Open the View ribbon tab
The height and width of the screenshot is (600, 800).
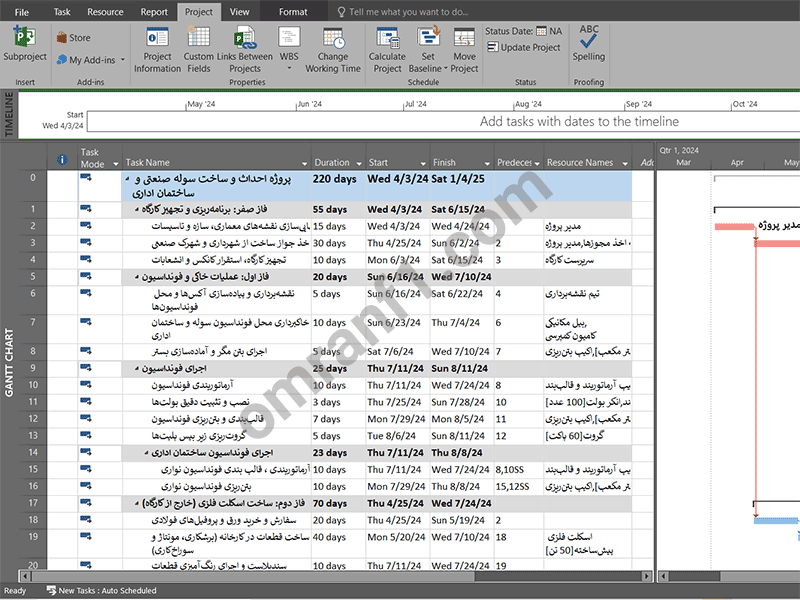(x=239, y=12)
